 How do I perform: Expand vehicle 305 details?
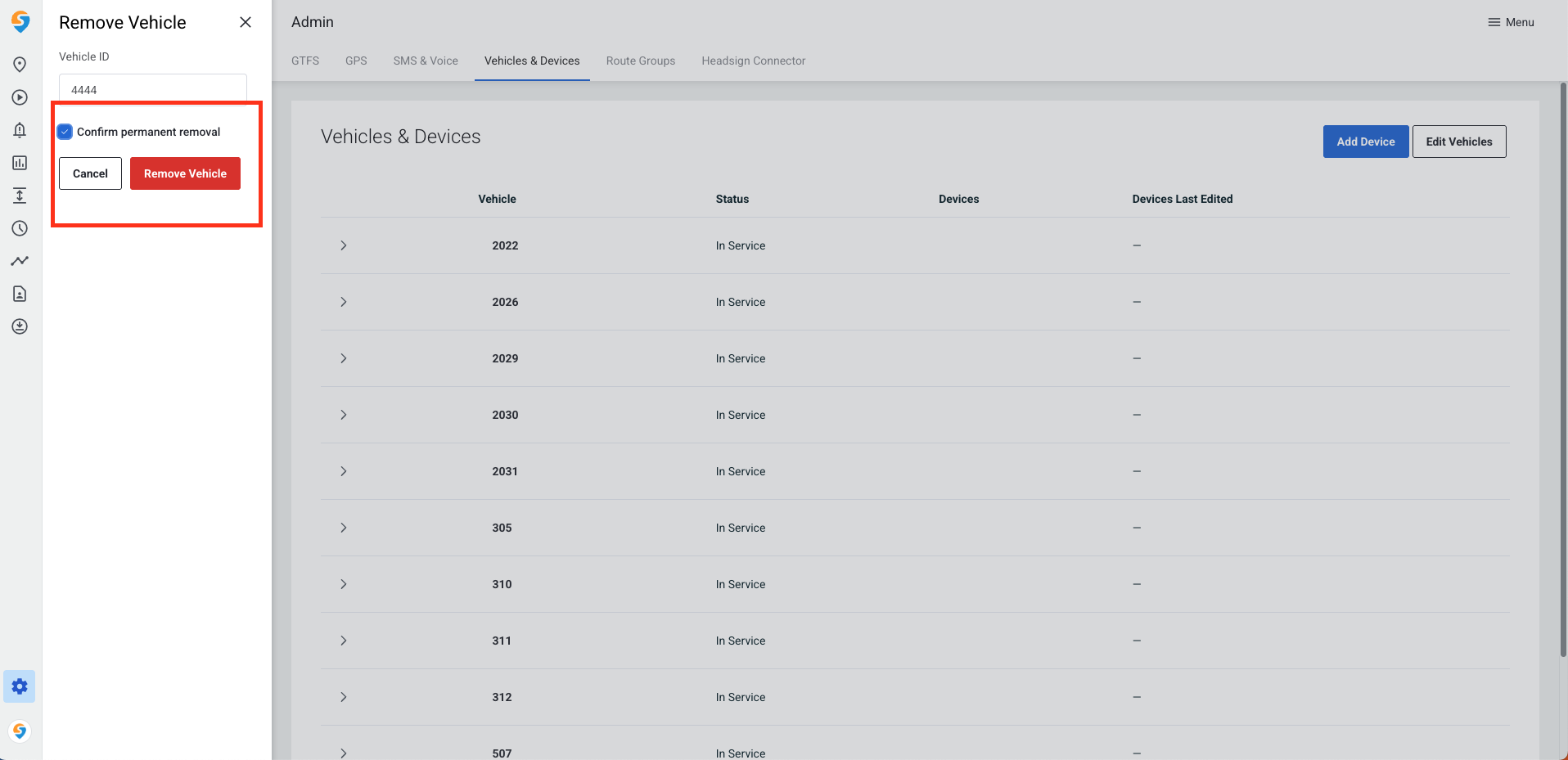point(343,528)
